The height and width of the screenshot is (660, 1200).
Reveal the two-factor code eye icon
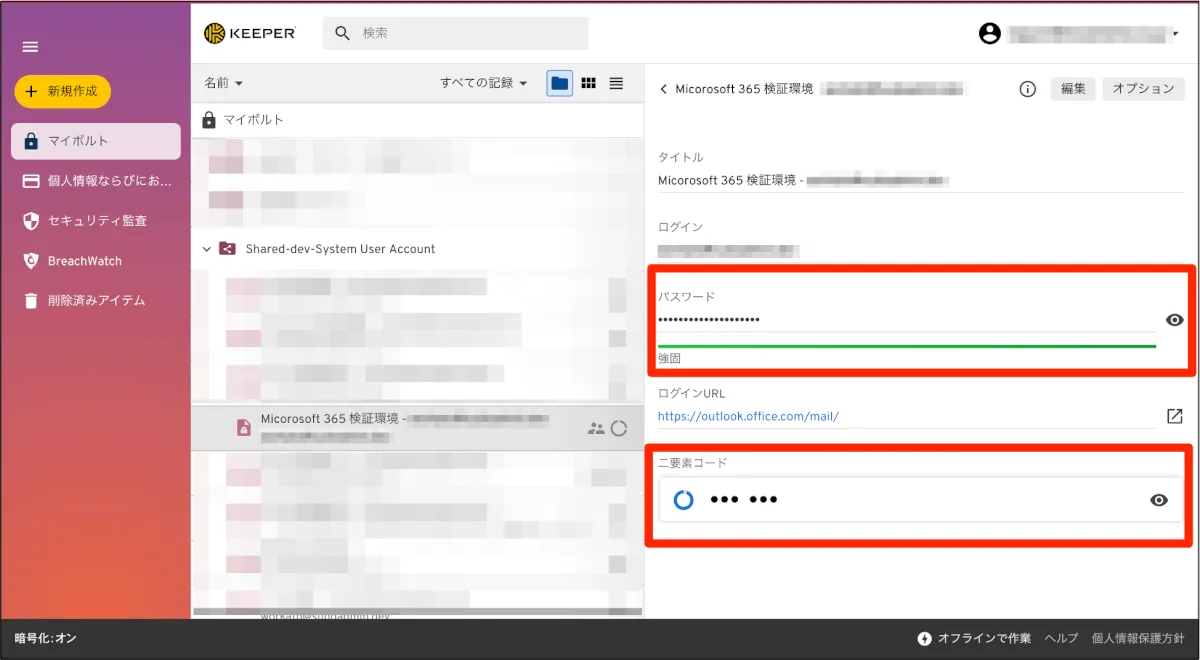tap(1159, 500)
